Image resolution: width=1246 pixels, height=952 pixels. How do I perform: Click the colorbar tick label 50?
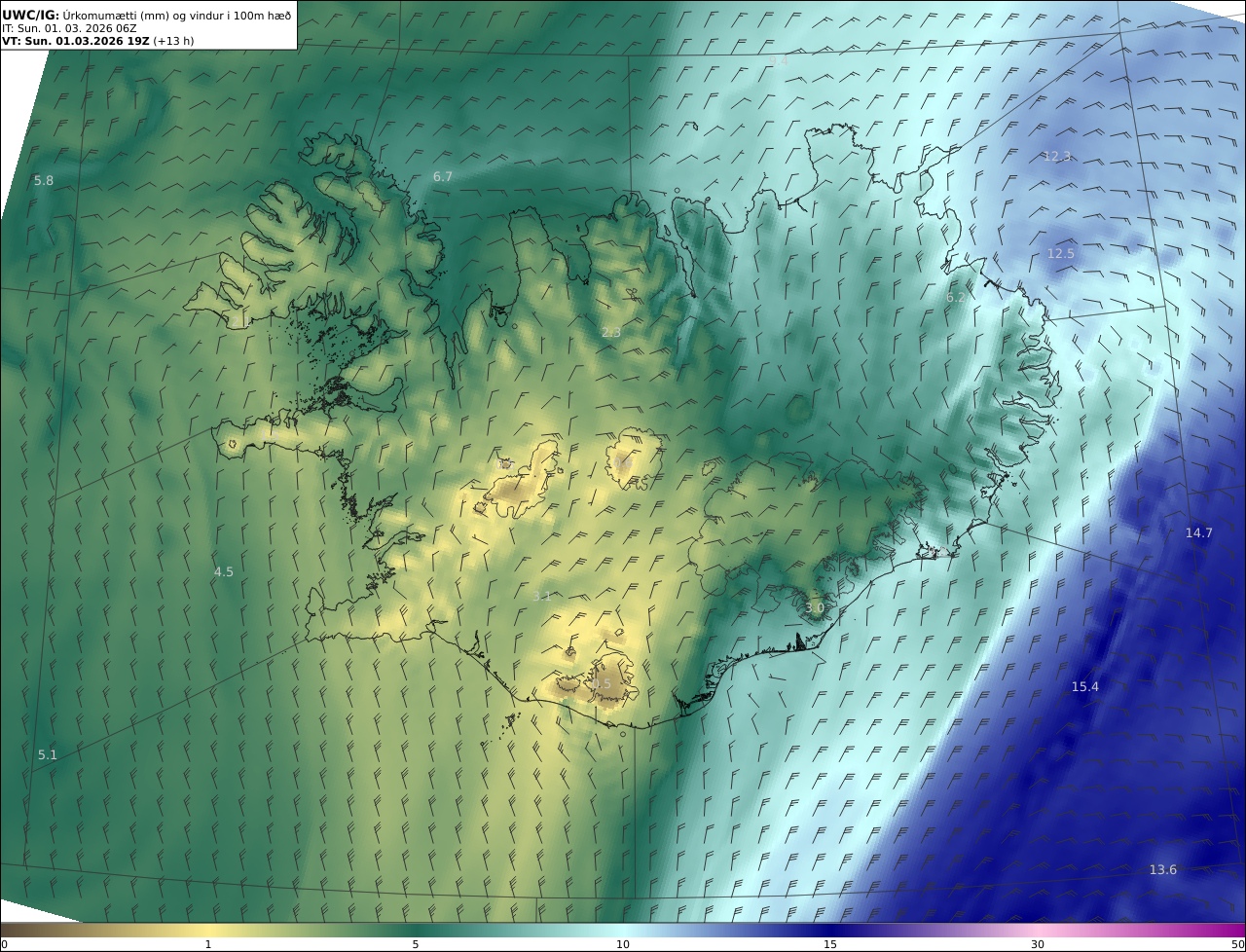1238,944
